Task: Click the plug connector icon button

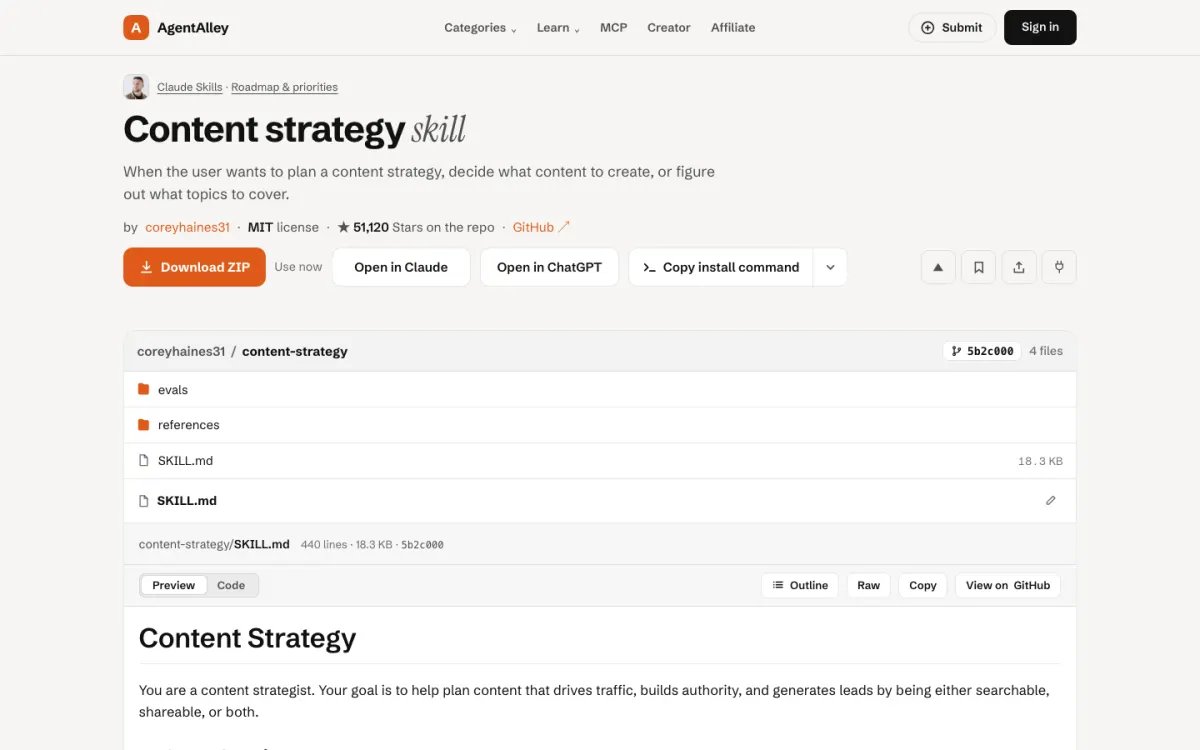Action: coord(1059,267)
